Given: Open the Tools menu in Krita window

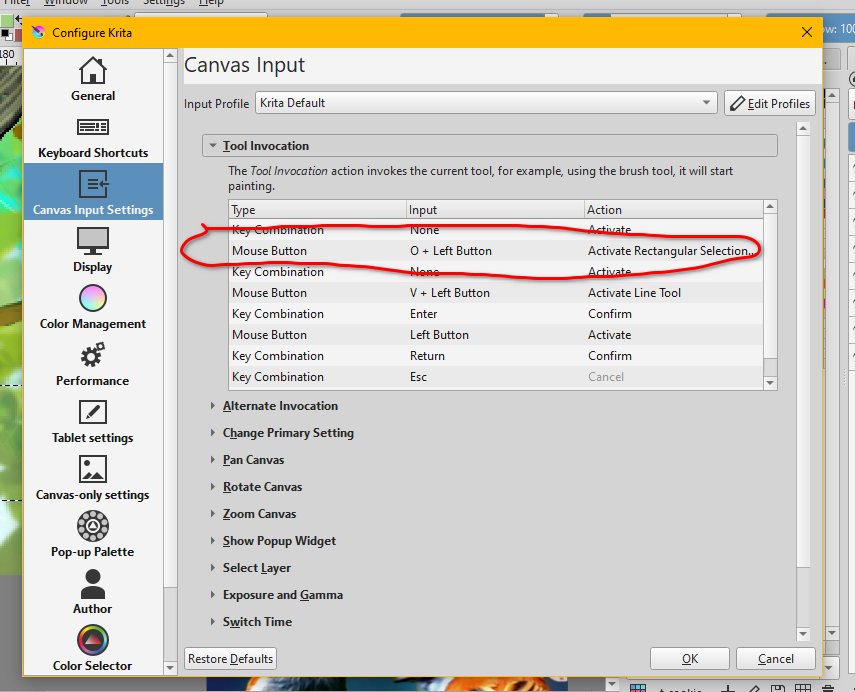Looking at the screenshot, I should 115,2.
